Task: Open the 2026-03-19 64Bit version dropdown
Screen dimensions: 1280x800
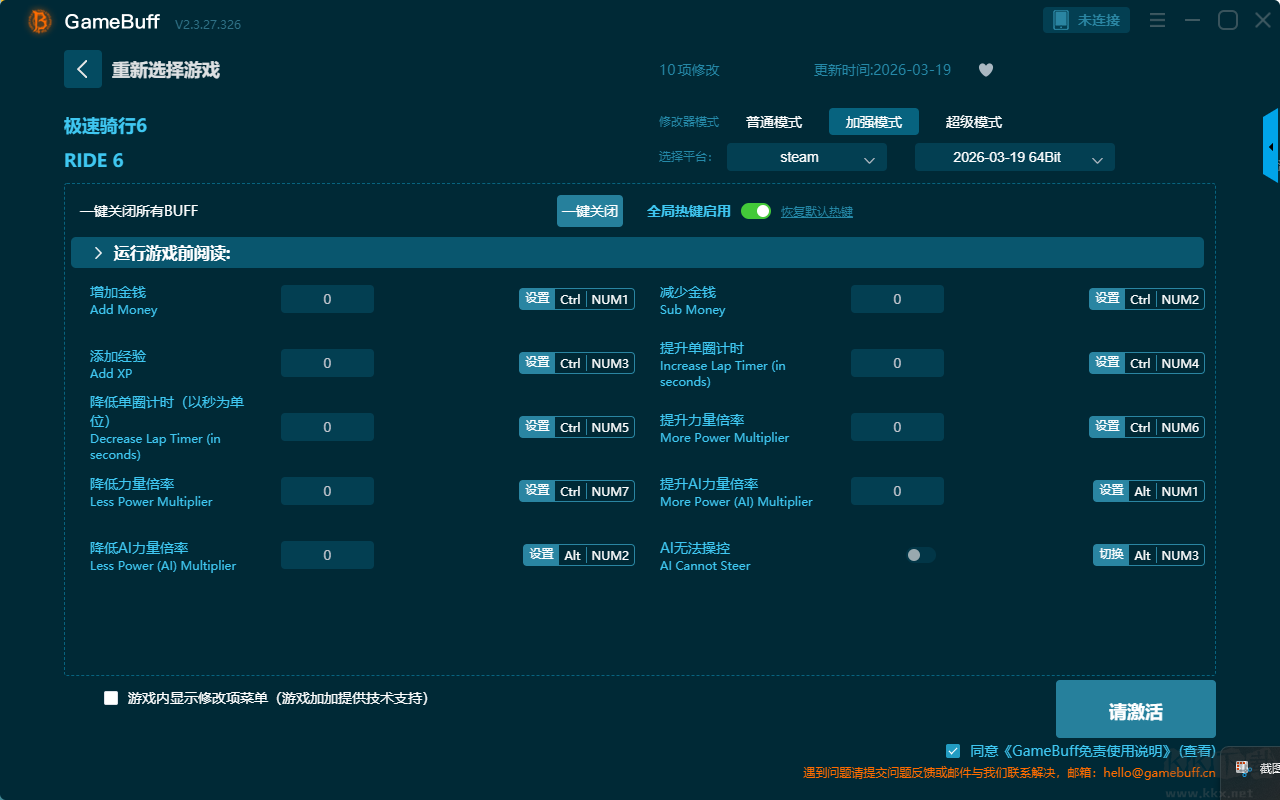Action: (x=1015, y=157)
